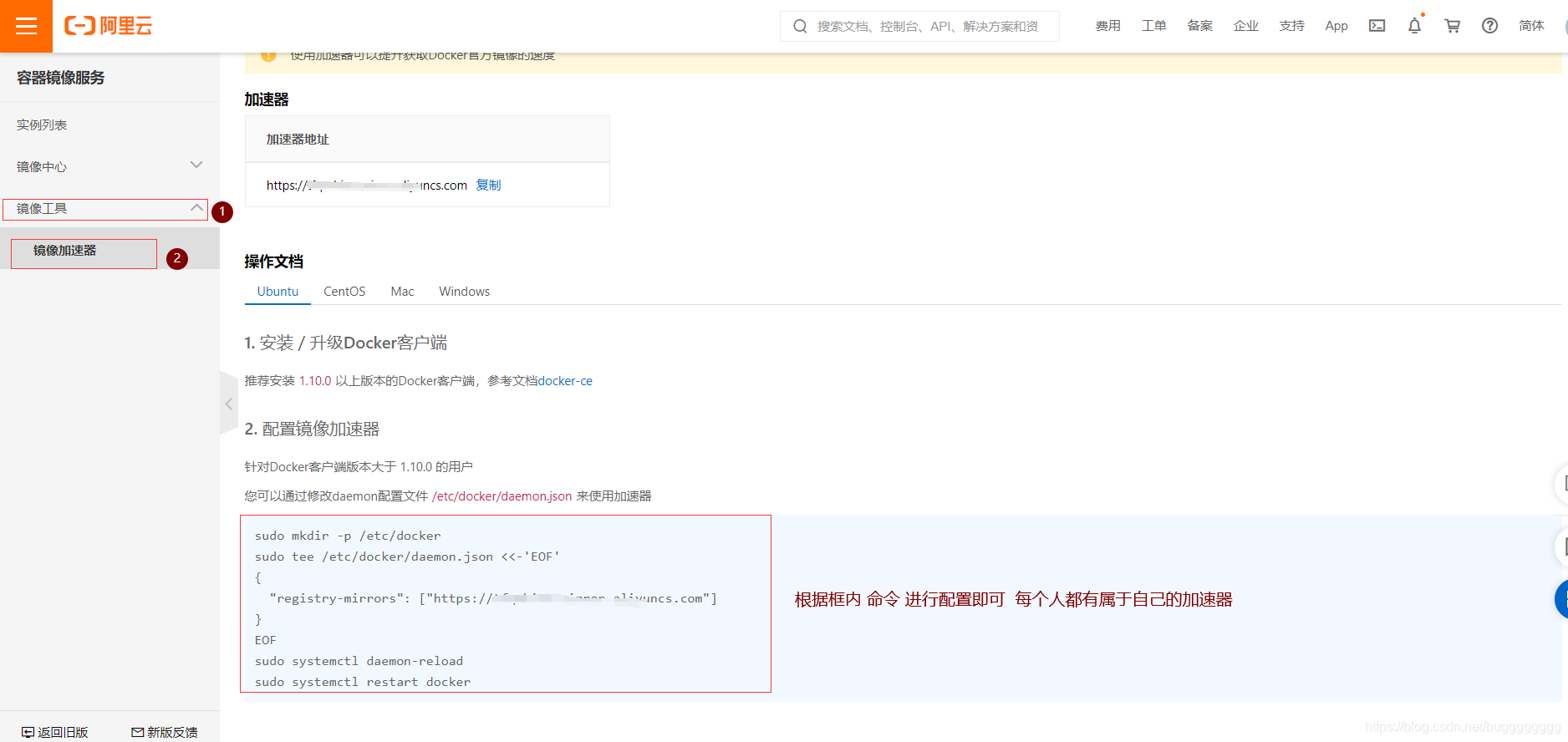This screenshot has height=742, width=1568.
Task: Switch to the Ubuntu tab
Action: point(277,291)
